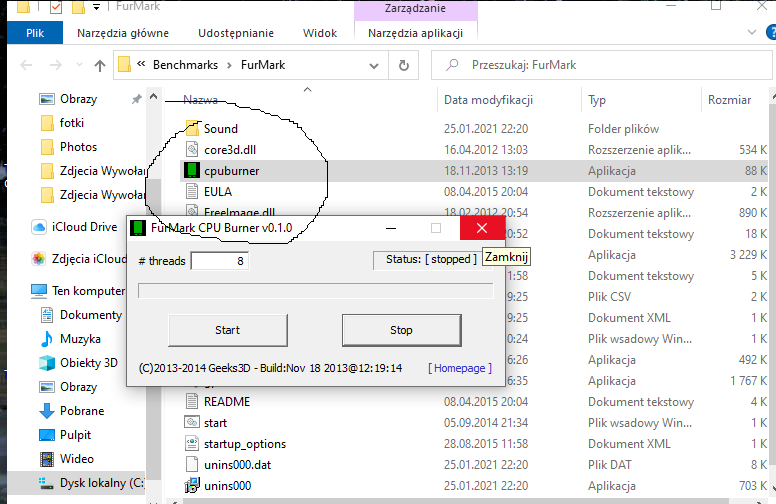776x504 pixels.
Task: Sort files by Rozmiar column
Action: [729, 100]
